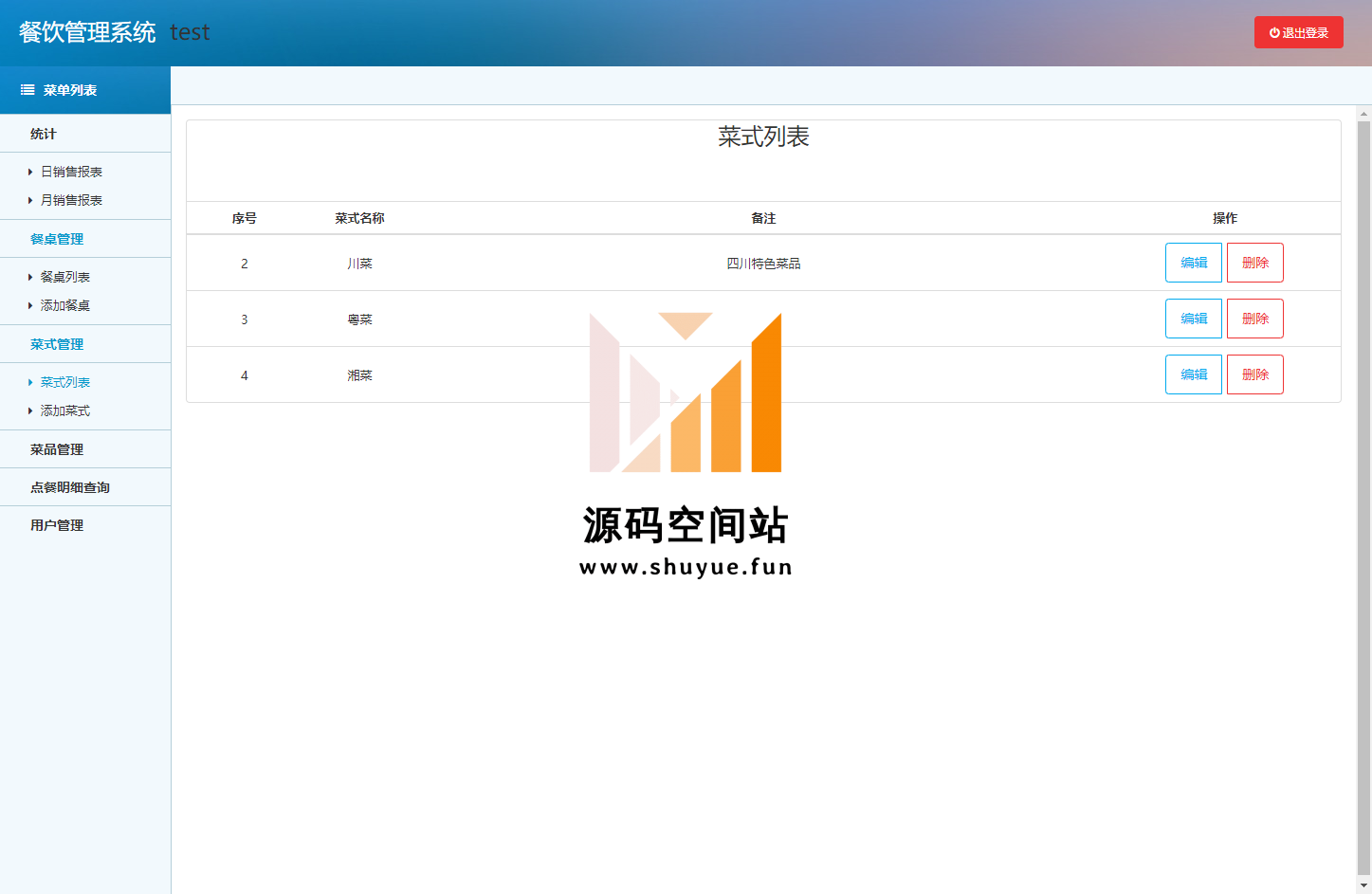Screen dimensions: 1372x894
Task: Click the test username text
Action: 190,32
